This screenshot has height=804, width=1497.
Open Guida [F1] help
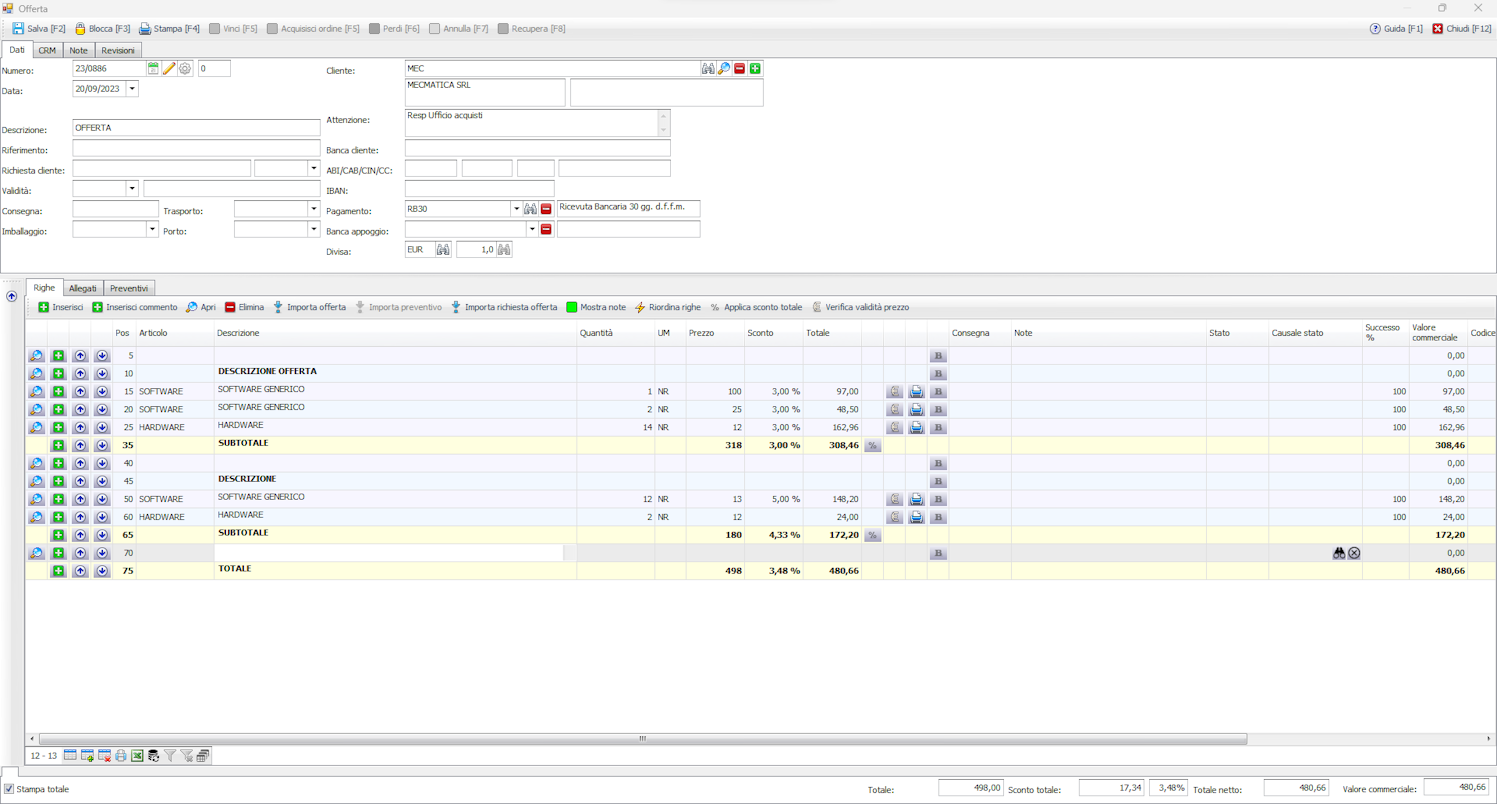1396,29
